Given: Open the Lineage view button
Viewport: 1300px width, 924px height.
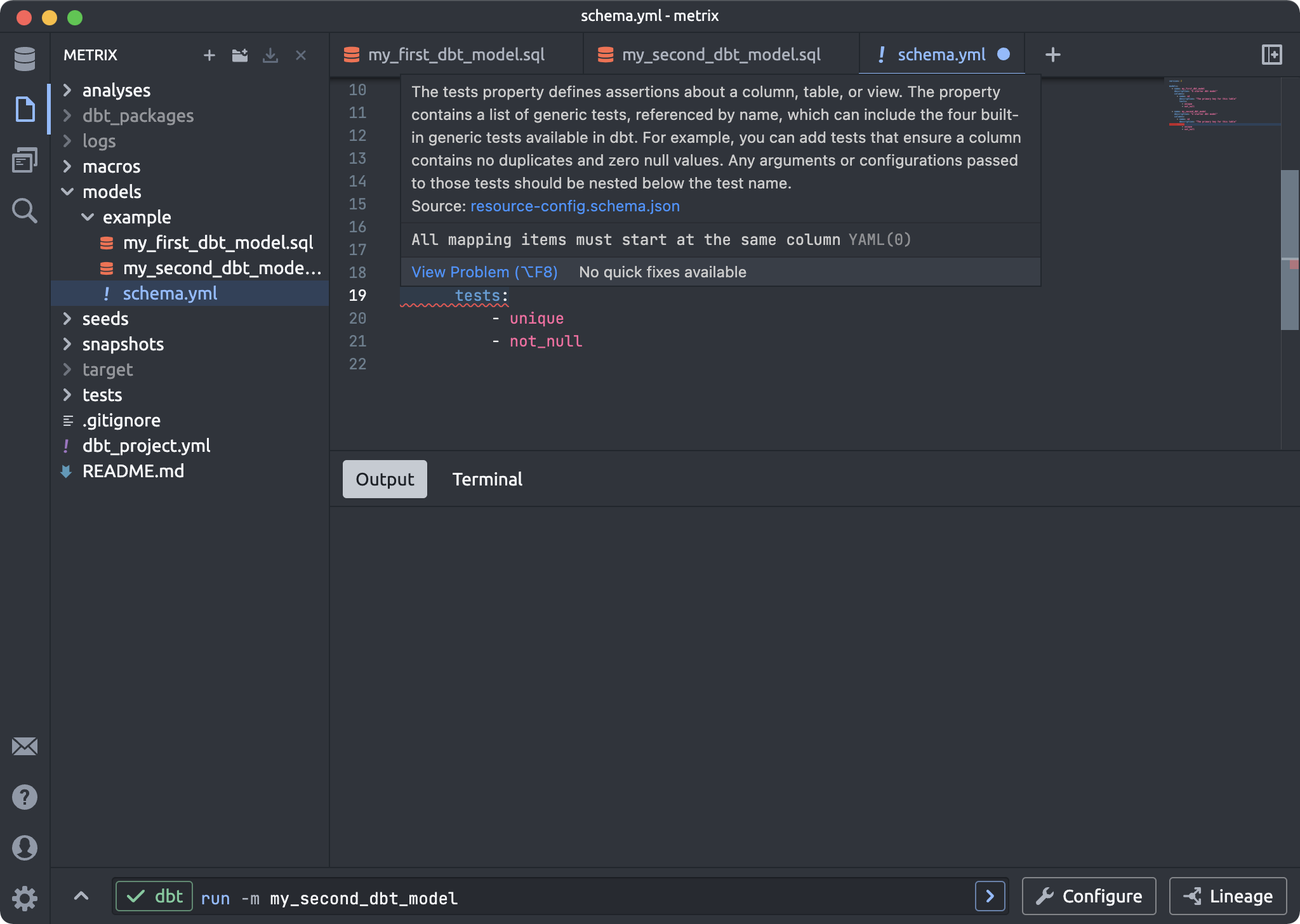Looking at the screenshot, I should tap(1228, 896).
